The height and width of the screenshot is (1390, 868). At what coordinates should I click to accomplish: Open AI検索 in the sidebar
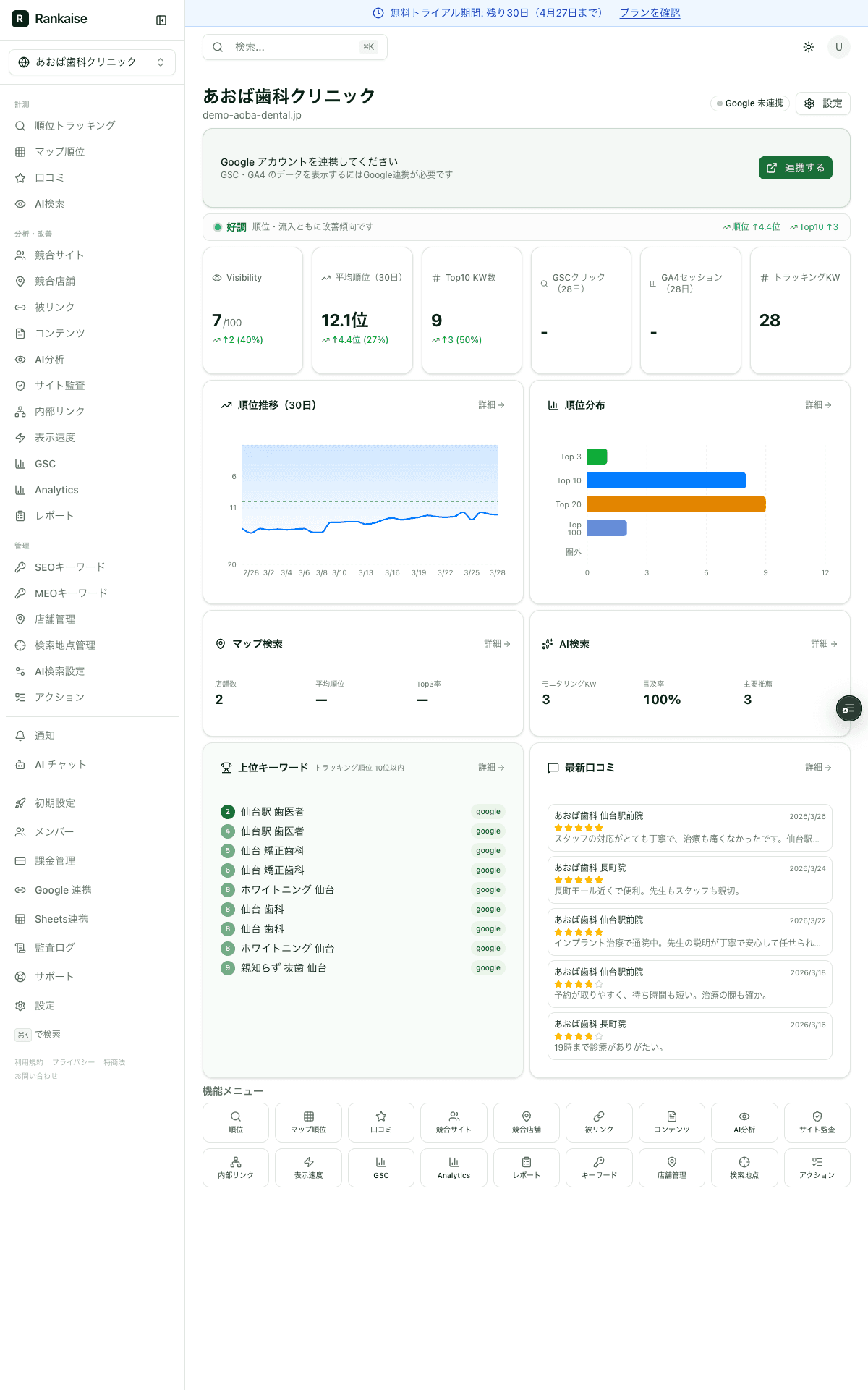click(x=92, y=204)
